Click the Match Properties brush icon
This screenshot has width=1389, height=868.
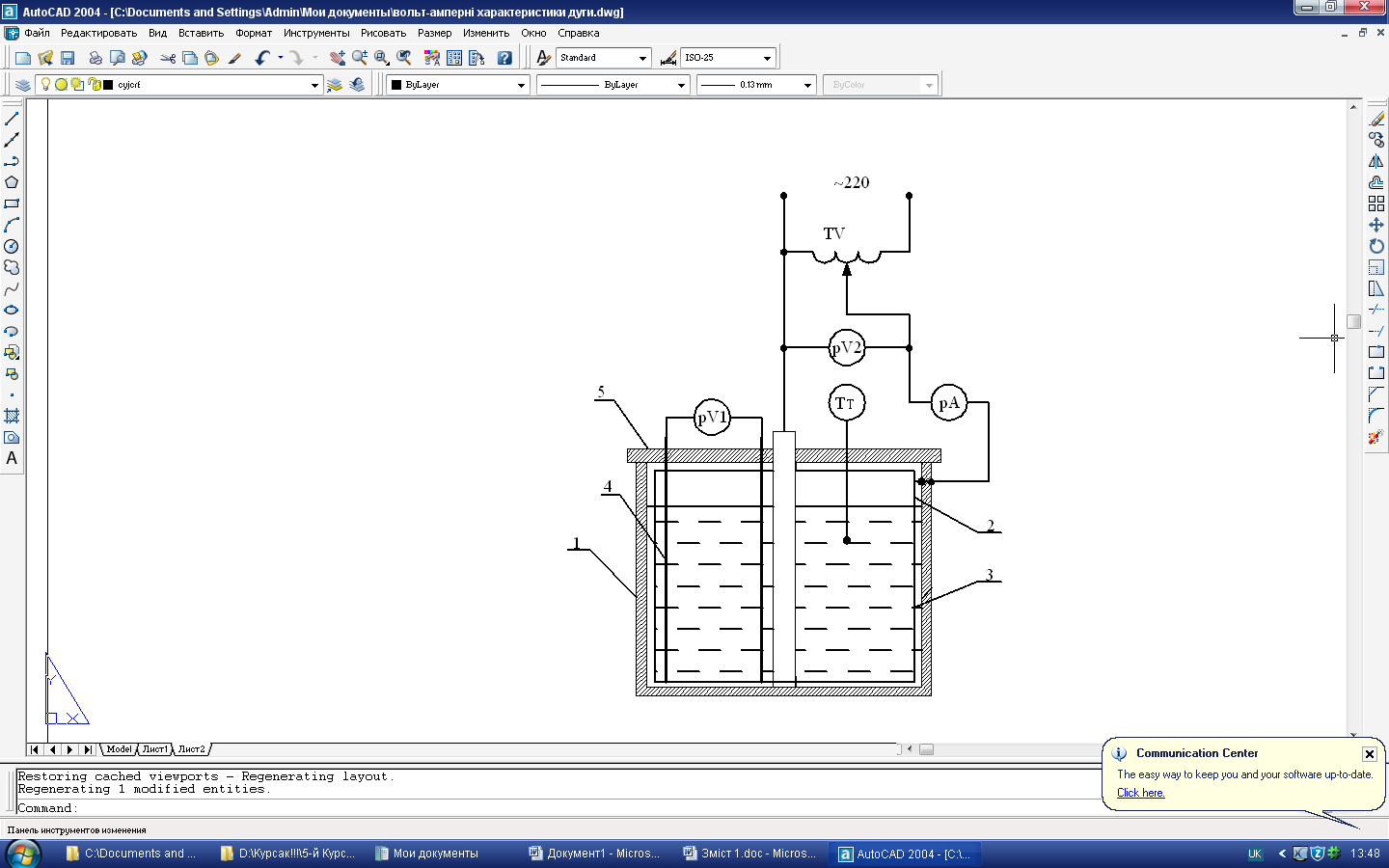pos(234,58)
